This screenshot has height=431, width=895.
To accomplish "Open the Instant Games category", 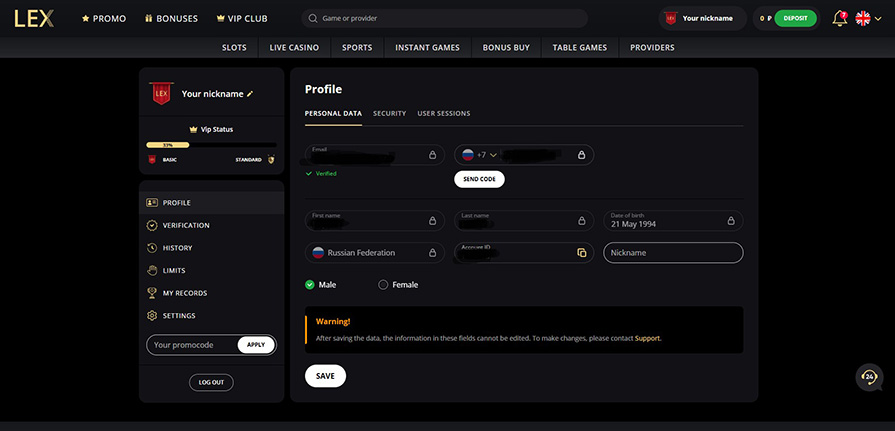I will [x=428, y=48].
